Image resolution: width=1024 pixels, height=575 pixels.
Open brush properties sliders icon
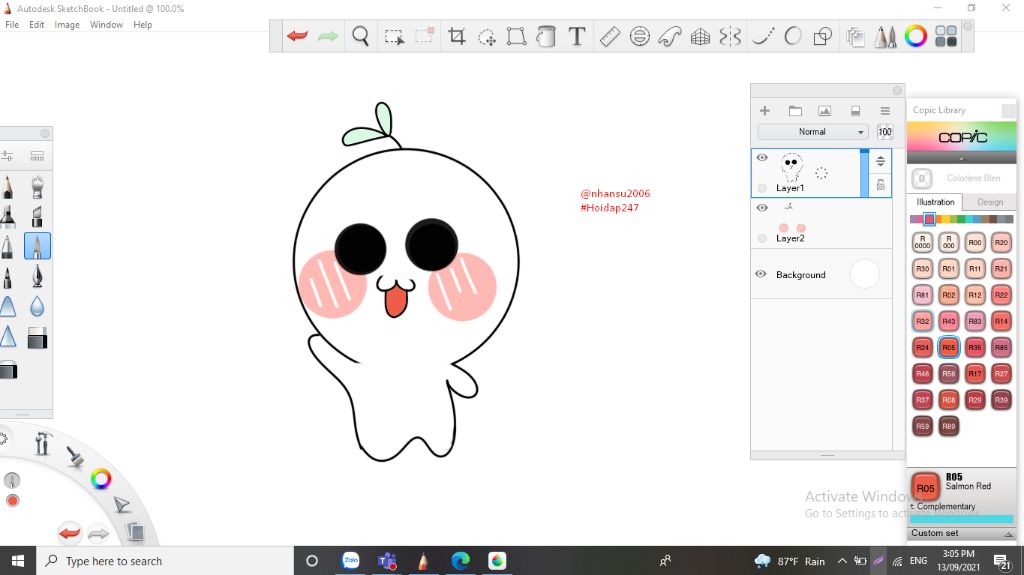click(7, 156)
